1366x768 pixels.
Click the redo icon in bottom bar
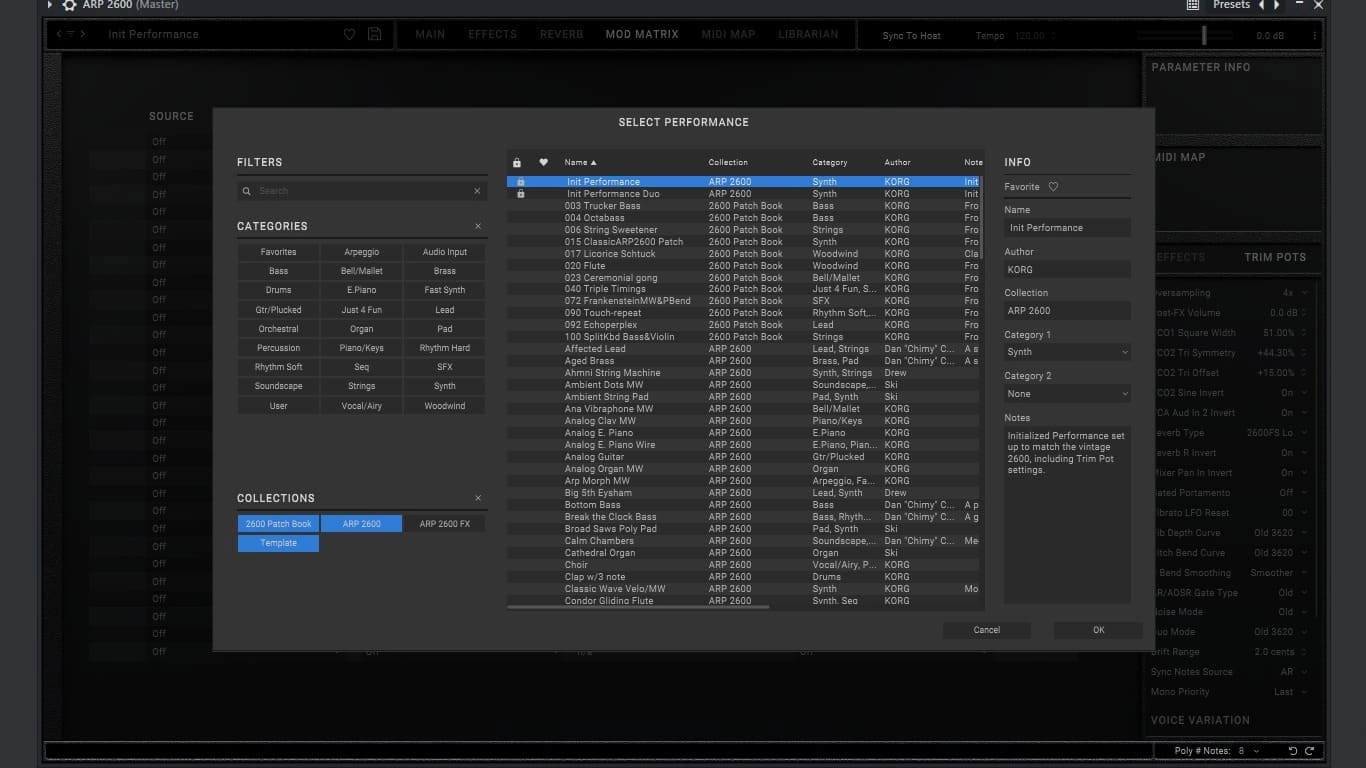1309,751
